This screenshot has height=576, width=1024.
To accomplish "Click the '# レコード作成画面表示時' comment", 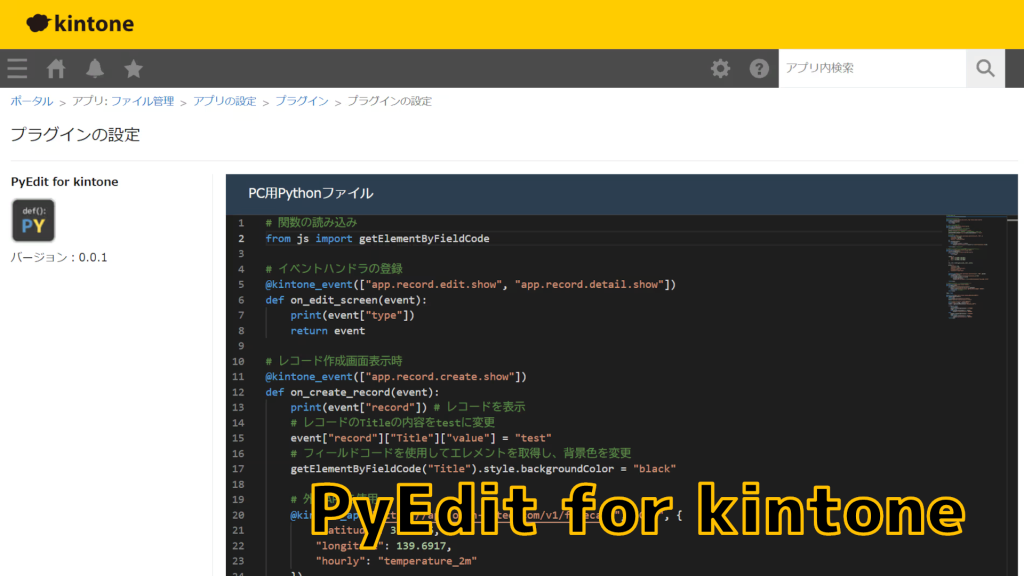I will (334, 360).
